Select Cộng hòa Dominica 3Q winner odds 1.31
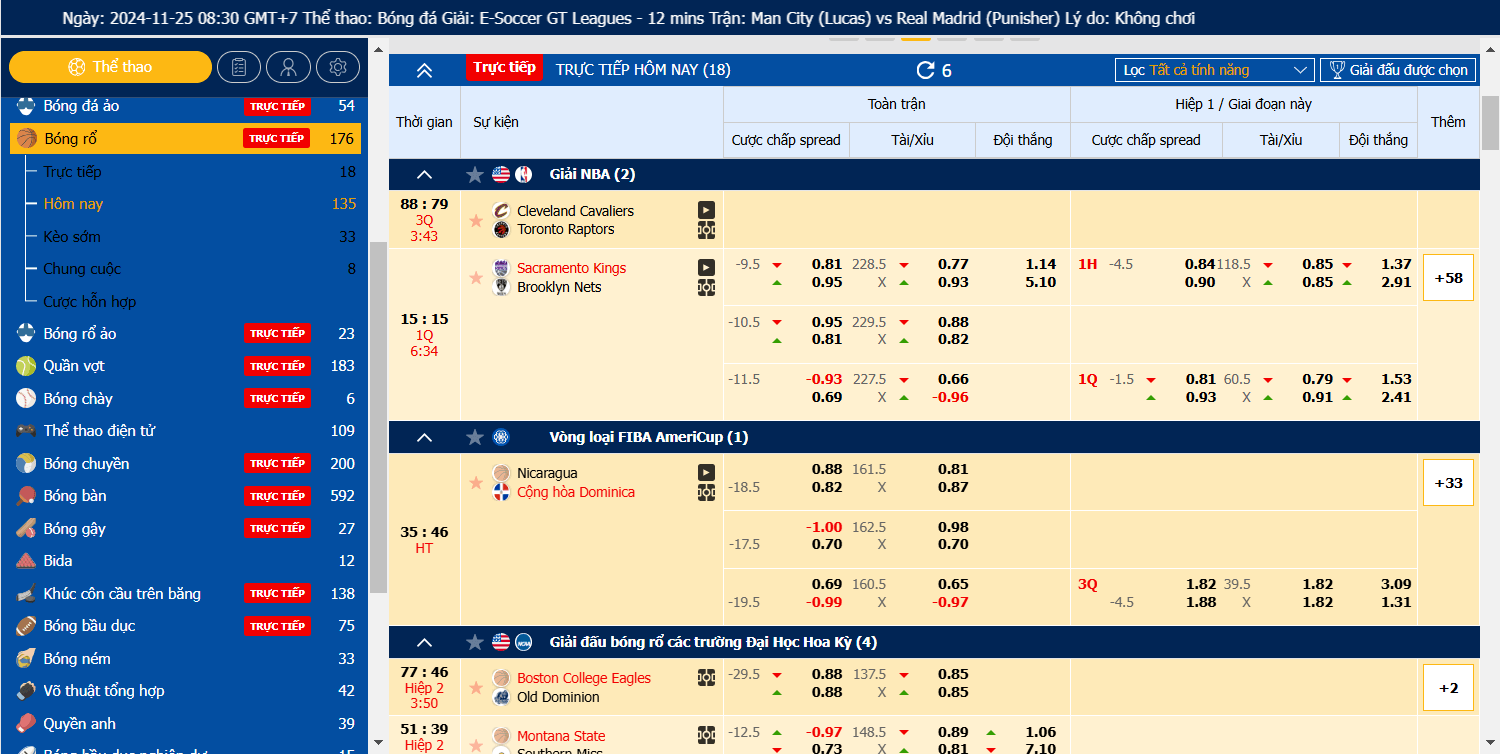Image resolution: width=1500 pixels, height=754 pixels. point(1395,602)
